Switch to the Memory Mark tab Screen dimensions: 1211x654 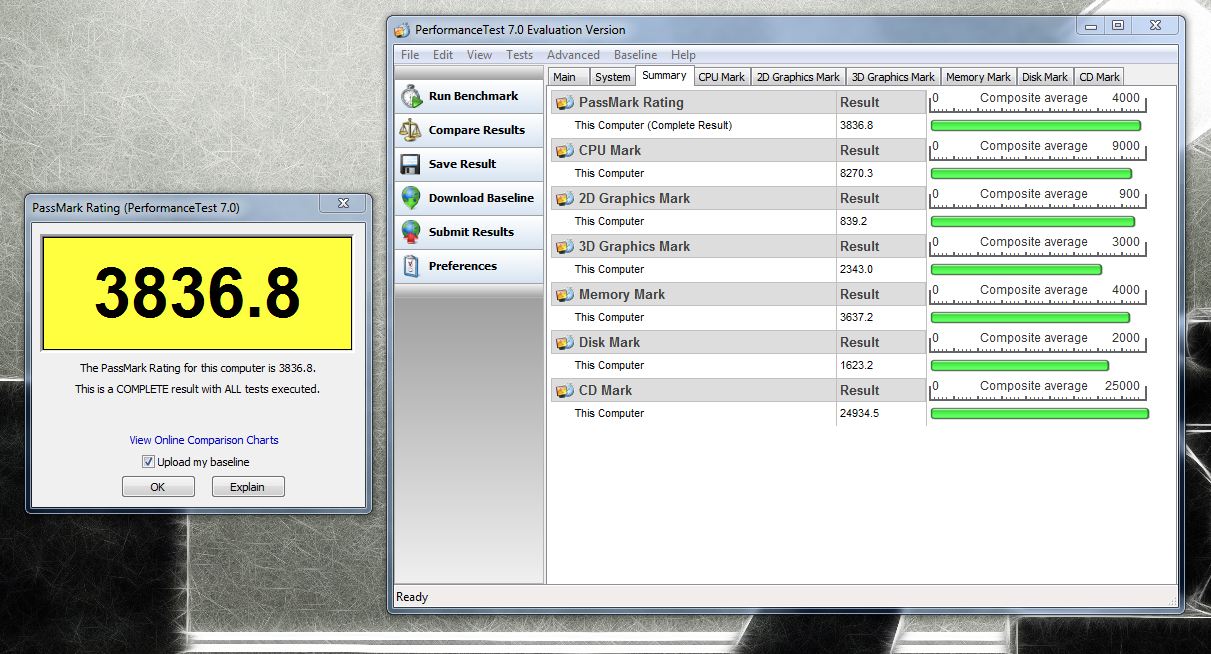coord(978,77)
